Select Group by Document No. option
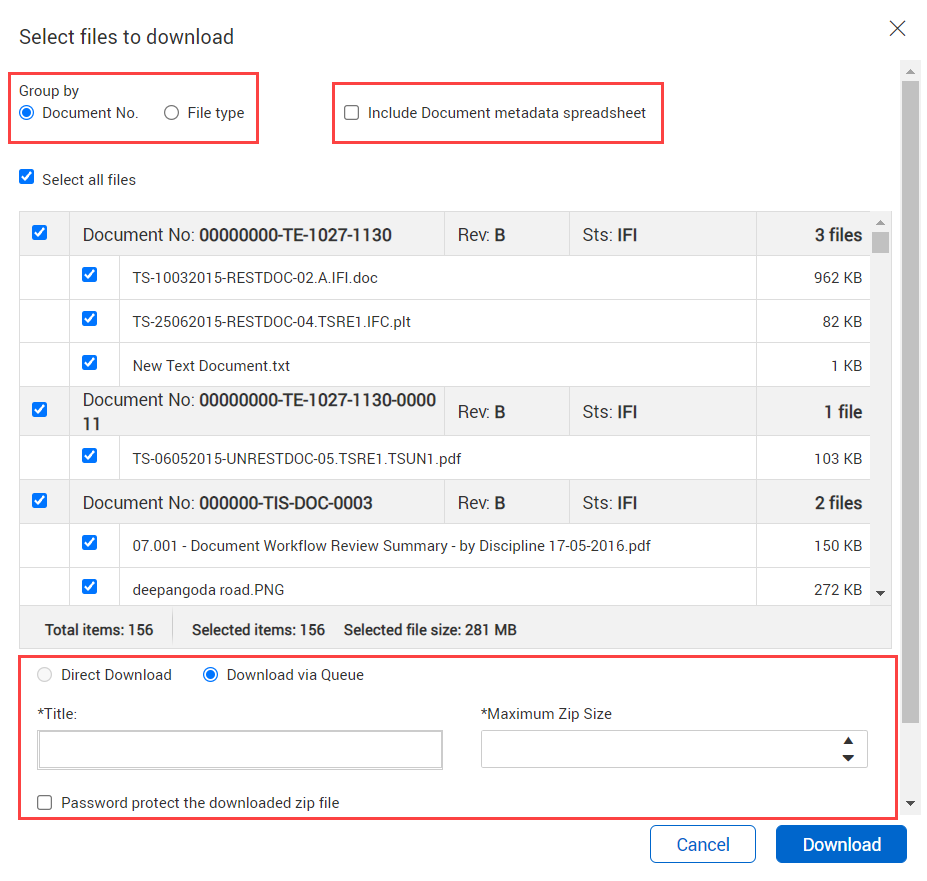Screen dimensions: 927x881 (x=27, y=113)
